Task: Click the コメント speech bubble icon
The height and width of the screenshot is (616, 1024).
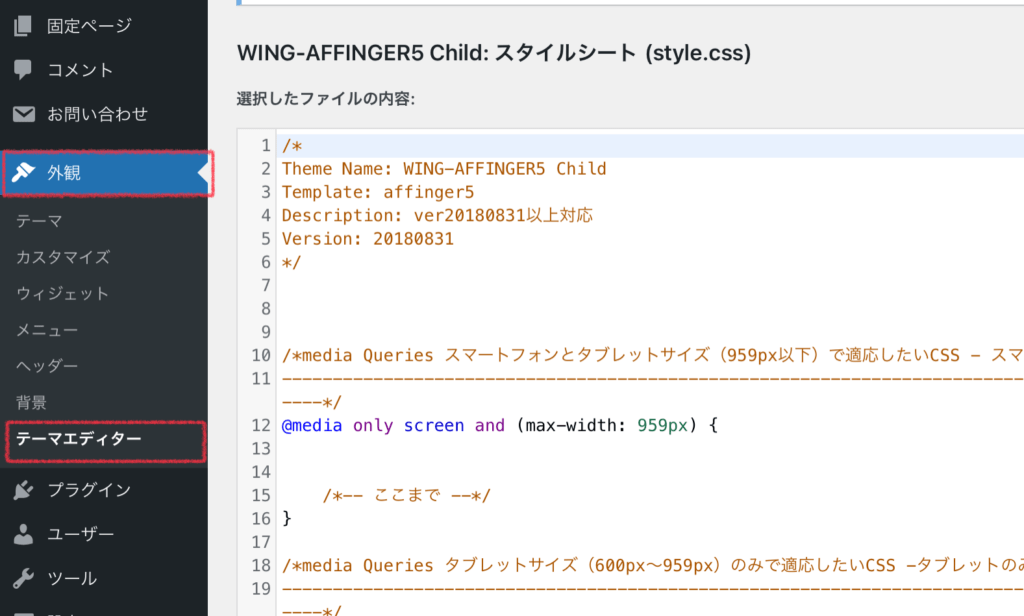Action: click(23, 70)
